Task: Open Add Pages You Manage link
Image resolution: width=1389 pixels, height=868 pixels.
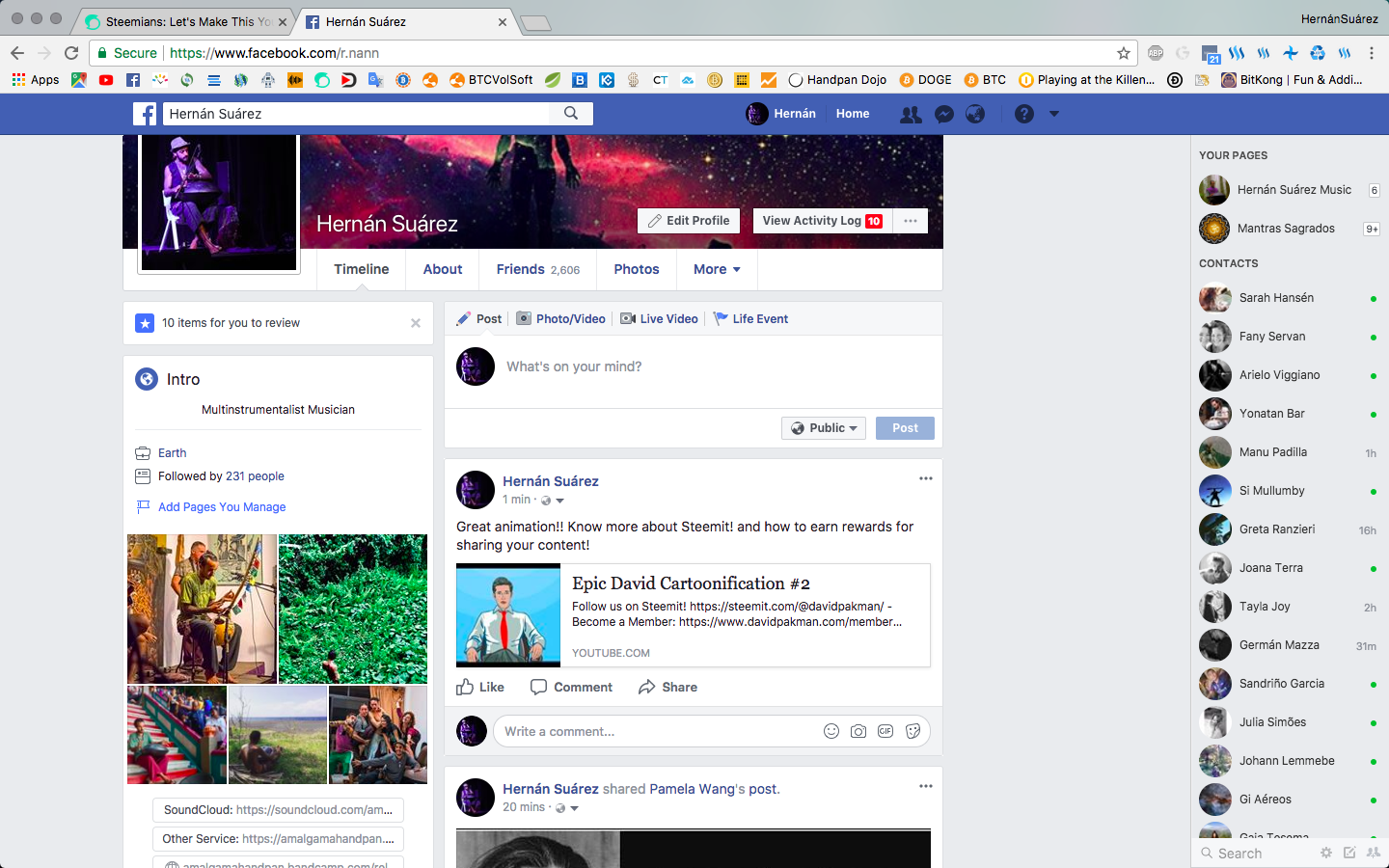Action: point(222,507)
